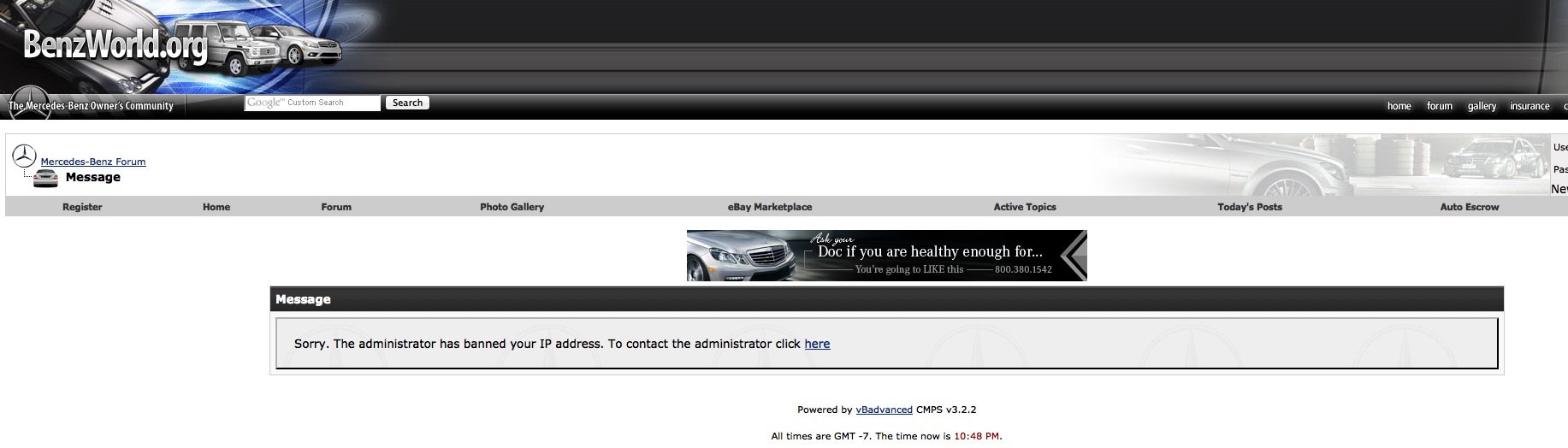Click the Google Custom Search field
The height and width of the screenshot is (448, 1568).
[312, 103]
